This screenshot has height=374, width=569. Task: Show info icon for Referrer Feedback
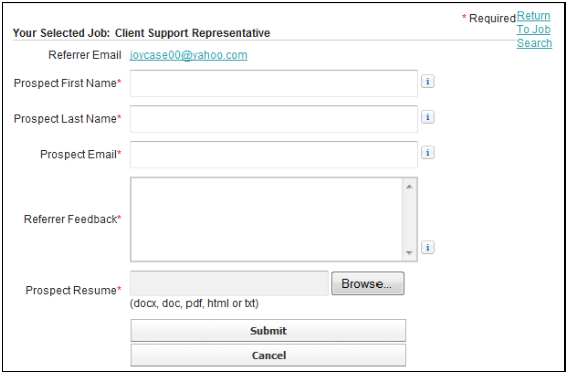point(428,248)
